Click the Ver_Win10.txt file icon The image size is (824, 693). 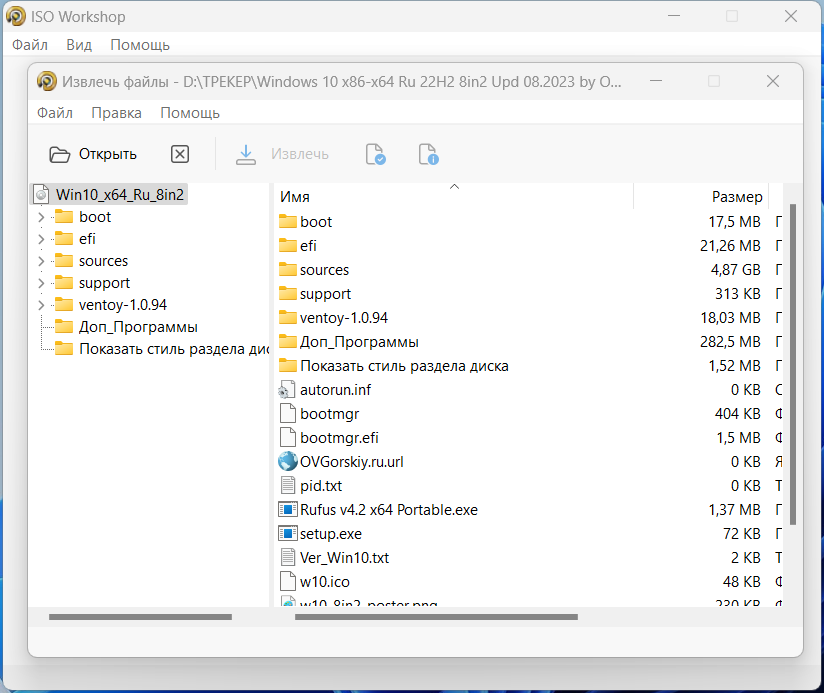(x=287, y=557)
